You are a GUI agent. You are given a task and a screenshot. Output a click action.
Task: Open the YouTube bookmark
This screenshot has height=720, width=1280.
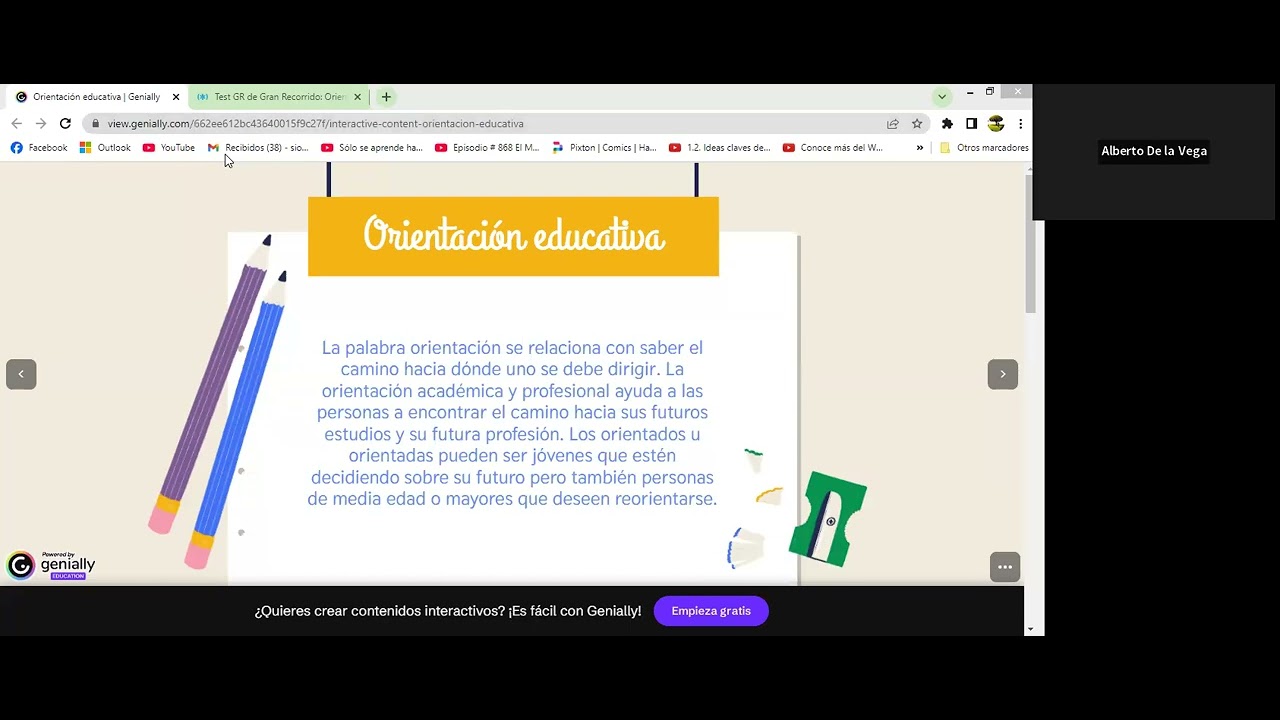pyautogui.click(x=169, y=148)
